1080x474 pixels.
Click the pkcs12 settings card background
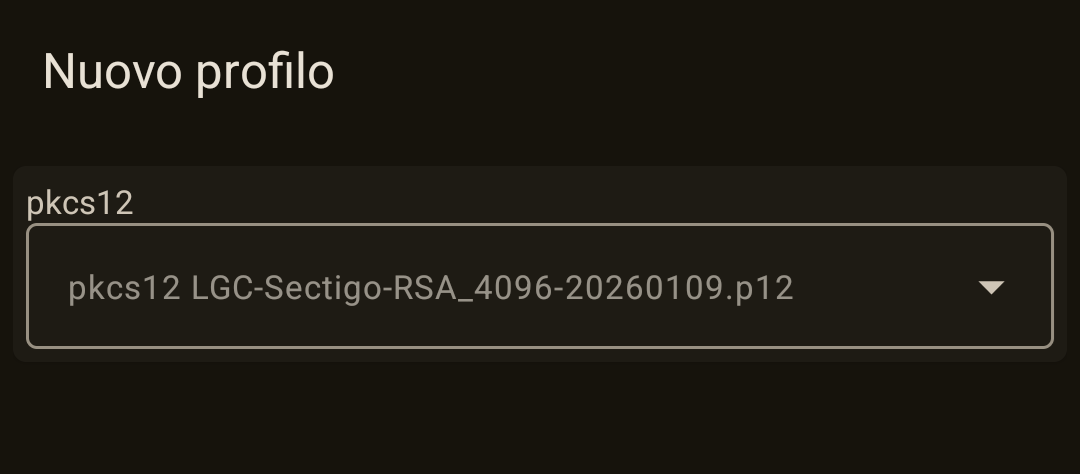click(540, 264)
